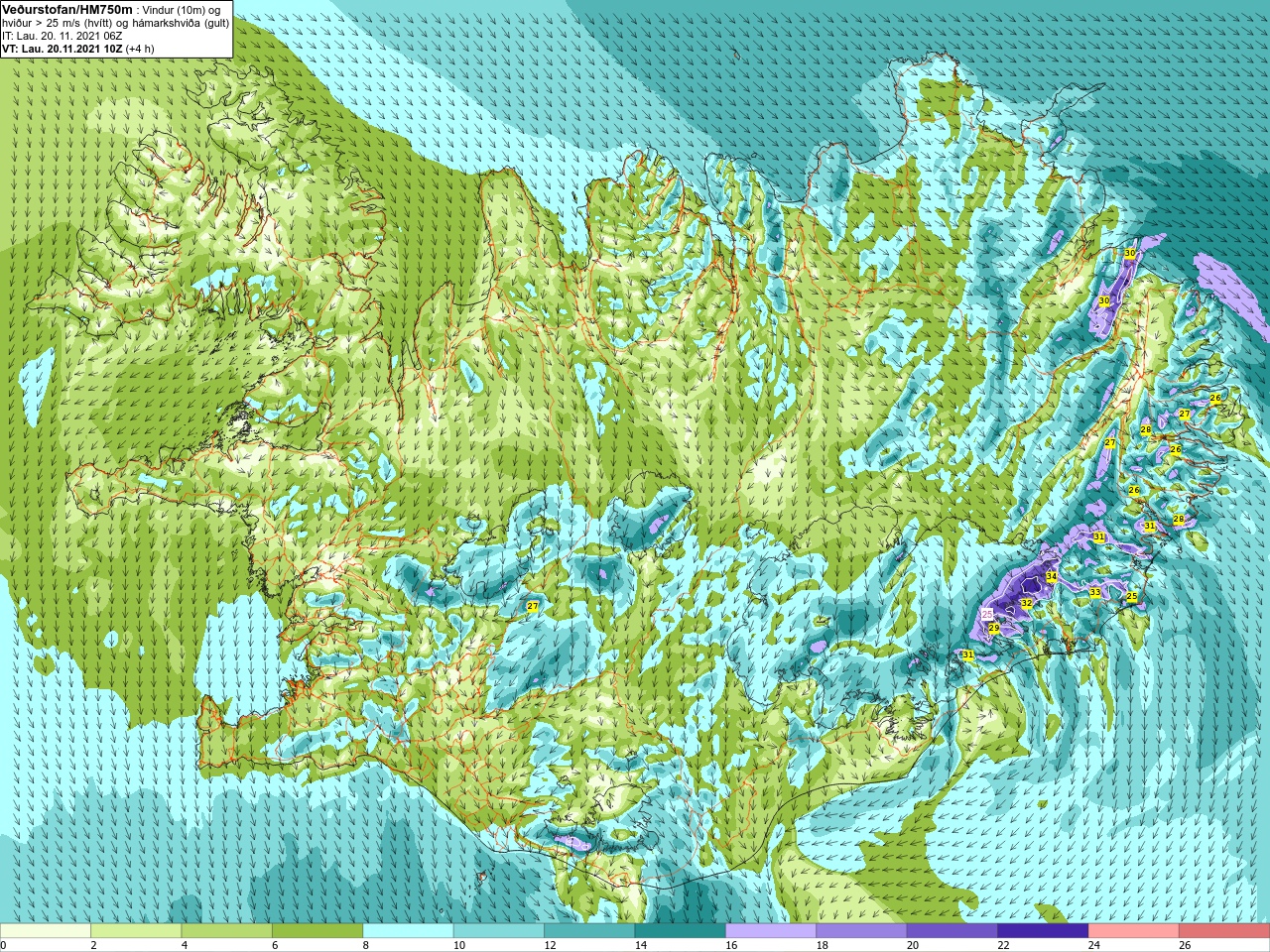
Task: Click the 12–14 m/s teal legend swatch
Action: coord(589,931)
